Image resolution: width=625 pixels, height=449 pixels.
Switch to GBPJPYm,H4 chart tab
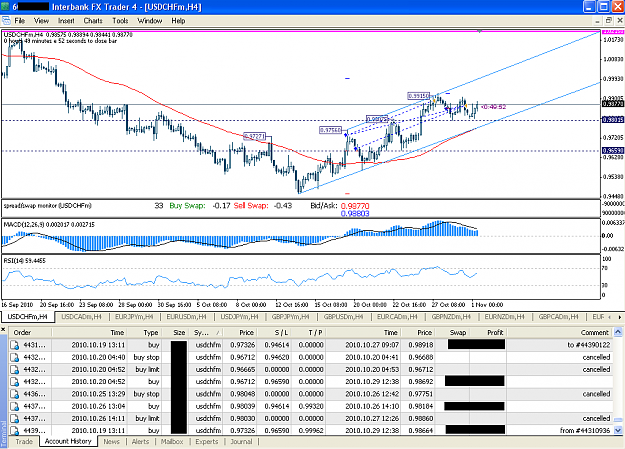click(290, 317)
